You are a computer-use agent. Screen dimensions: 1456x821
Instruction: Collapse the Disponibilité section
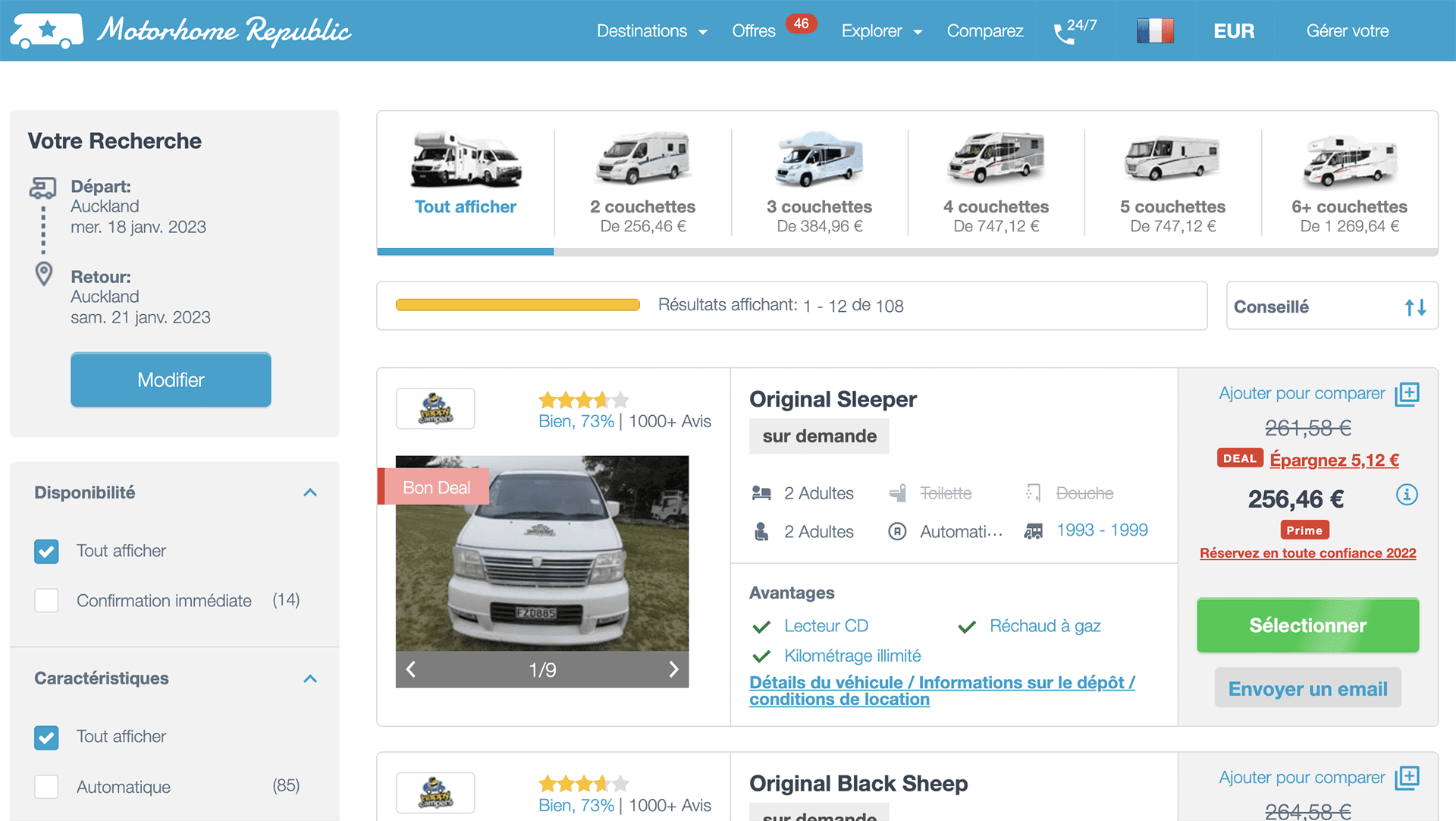click(x=310, y=493)
